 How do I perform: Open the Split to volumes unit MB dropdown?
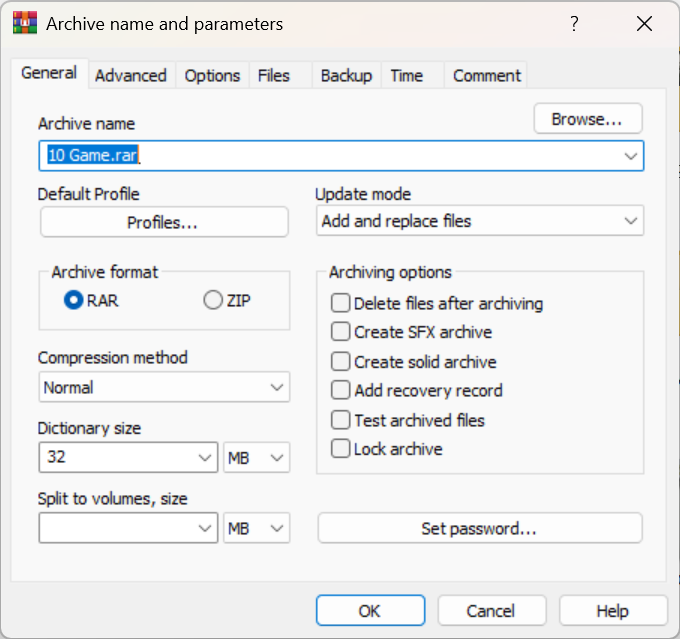256,528
